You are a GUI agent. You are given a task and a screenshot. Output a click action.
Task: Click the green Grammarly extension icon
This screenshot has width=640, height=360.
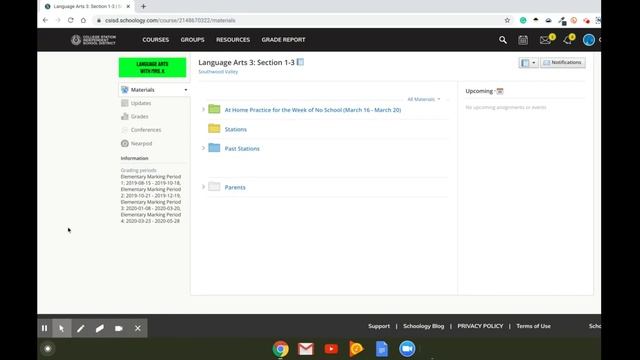pos(523,20)
